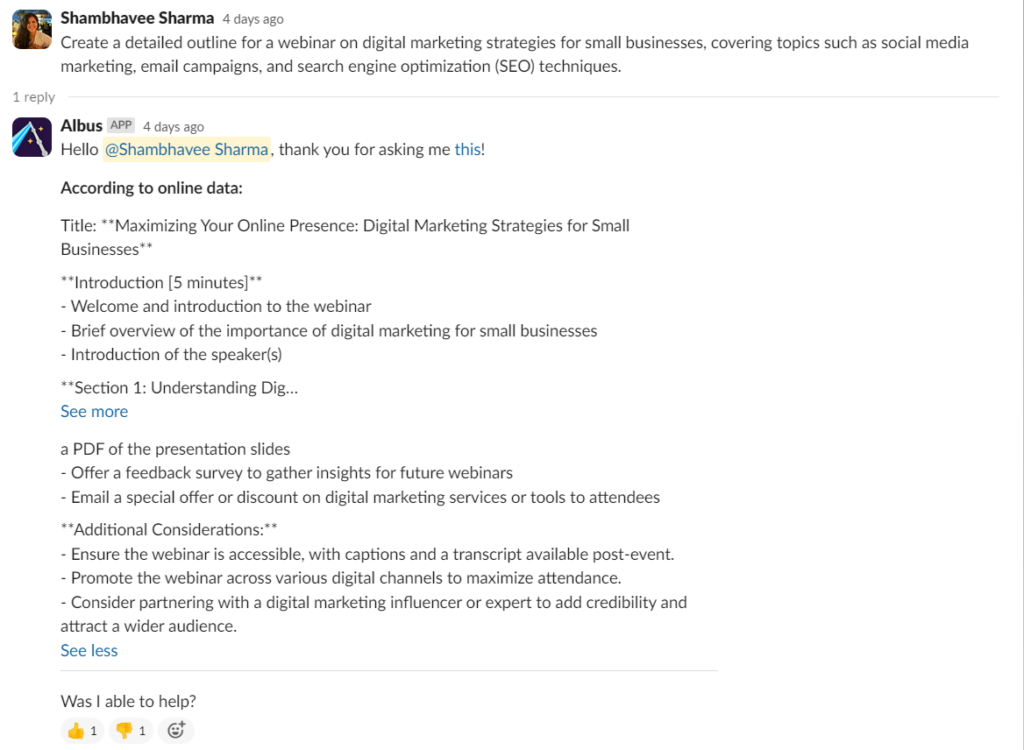1024x750 pixels.
Task: Open Shambhavee Sharma's profile photo
Action: point(32,30)
